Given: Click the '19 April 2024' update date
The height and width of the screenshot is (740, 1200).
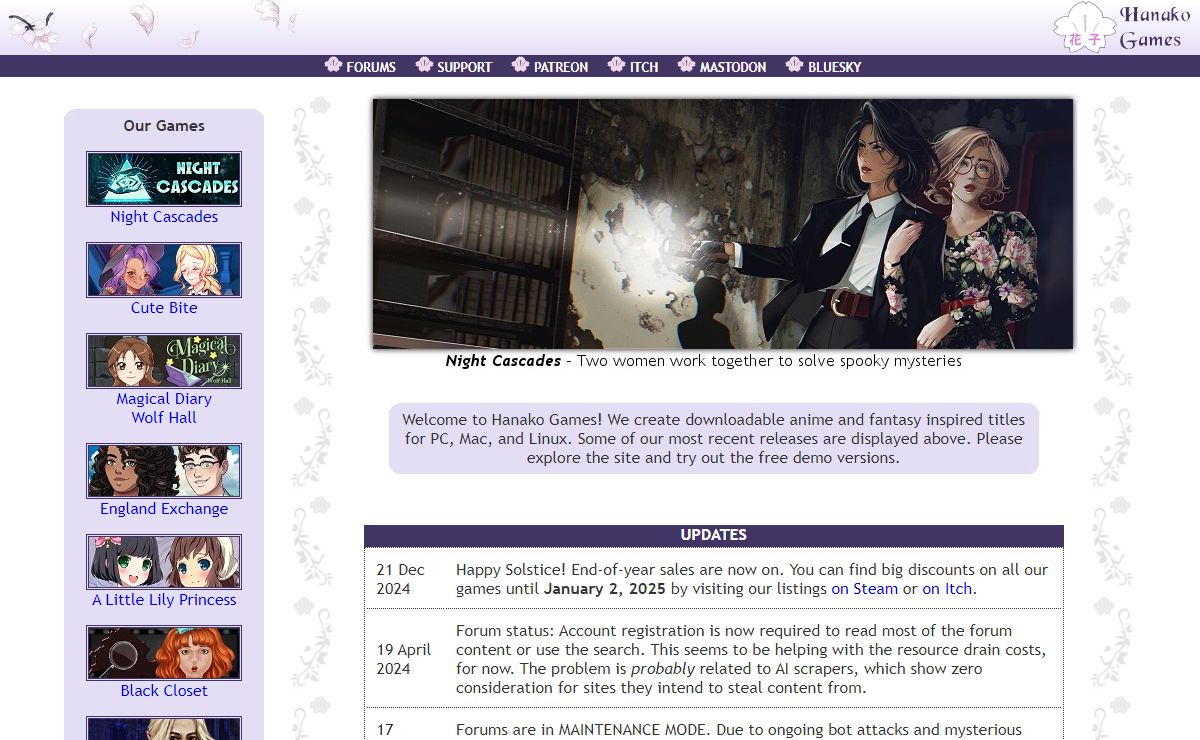Looking at the screenshot, I should (x=404, y=659).
